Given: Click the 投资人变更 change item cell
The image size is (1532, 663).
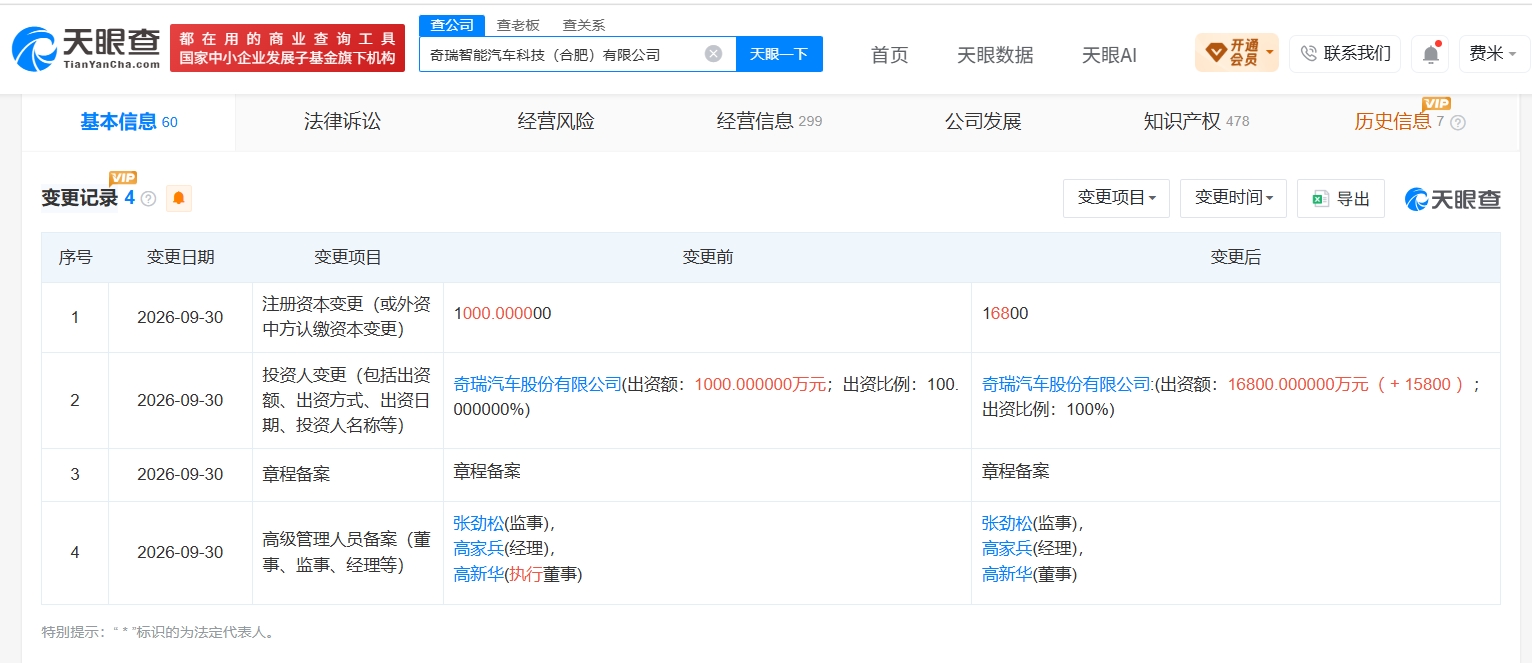Looking at the screenshot, I should coord(347,400).
